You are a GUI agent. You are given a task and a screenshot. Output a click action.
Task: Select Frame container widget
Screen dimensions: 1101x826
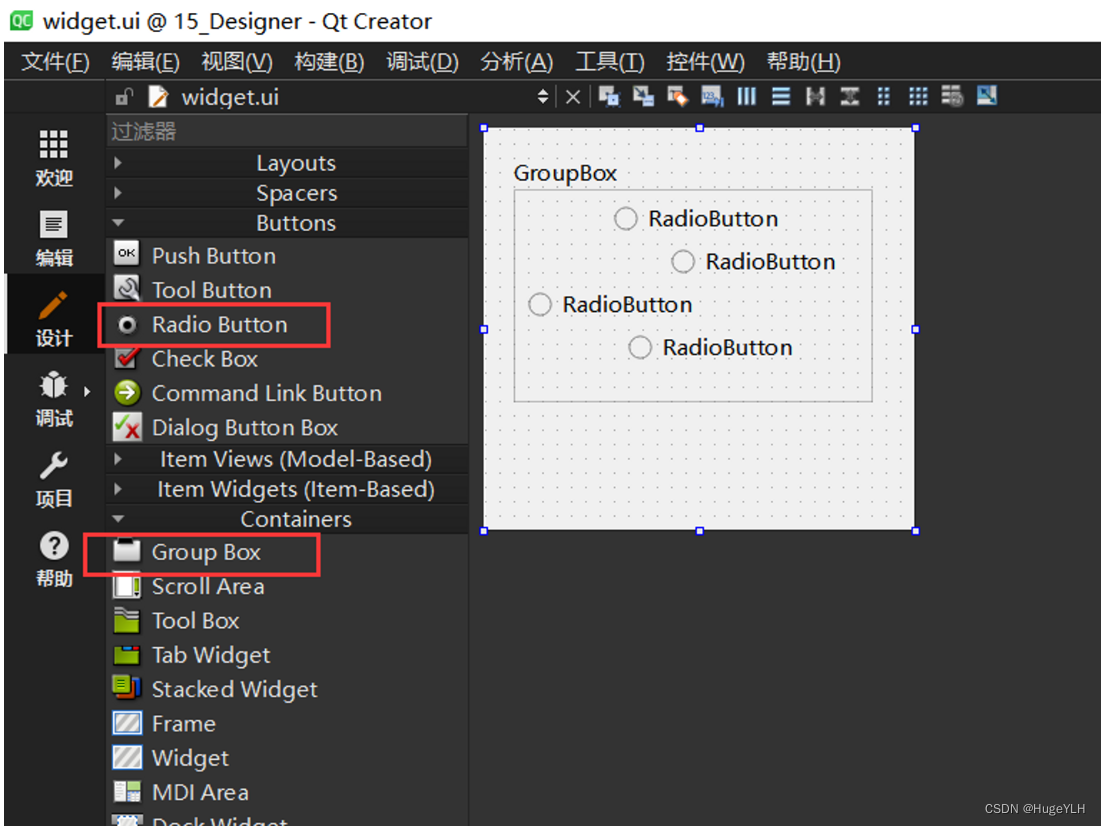286,724
